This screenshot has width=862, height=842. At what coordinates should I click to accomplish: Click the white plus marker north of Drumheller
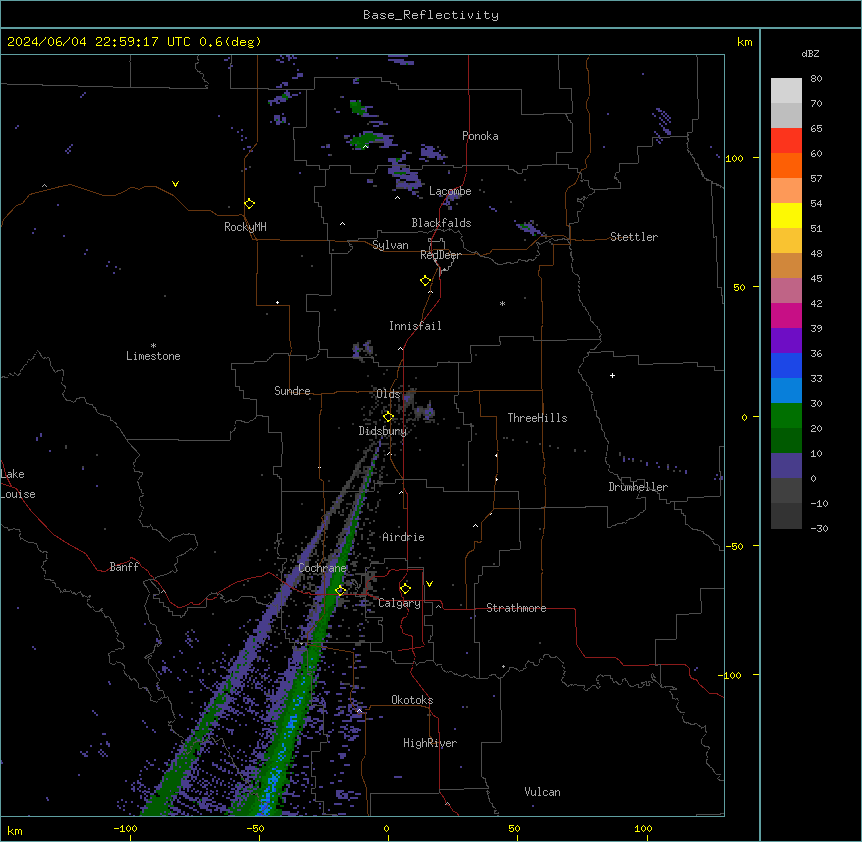point(612,375)
